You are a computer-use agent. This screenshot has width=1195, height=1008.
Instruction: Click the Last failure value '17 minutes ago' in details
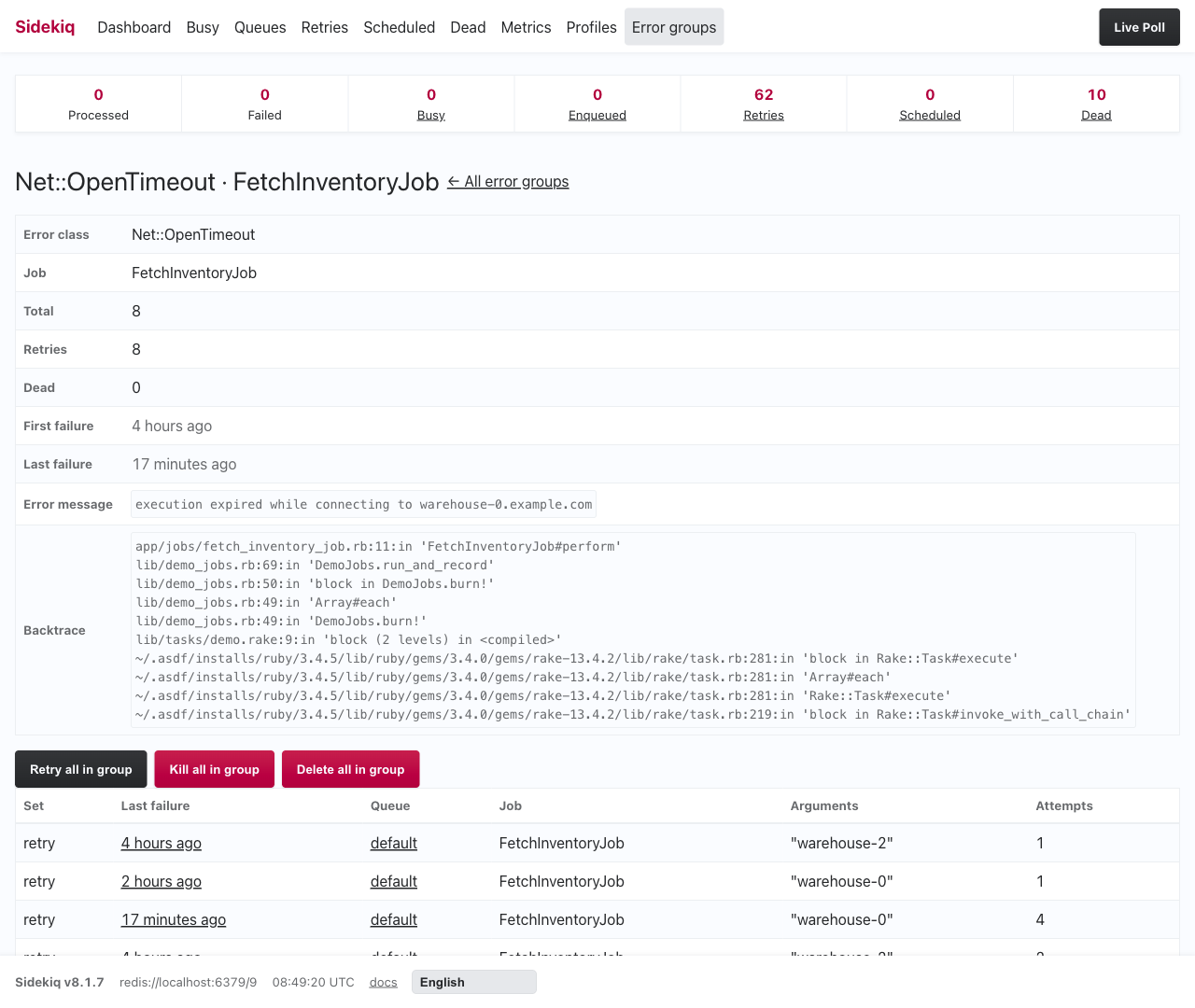click(185, 464)
